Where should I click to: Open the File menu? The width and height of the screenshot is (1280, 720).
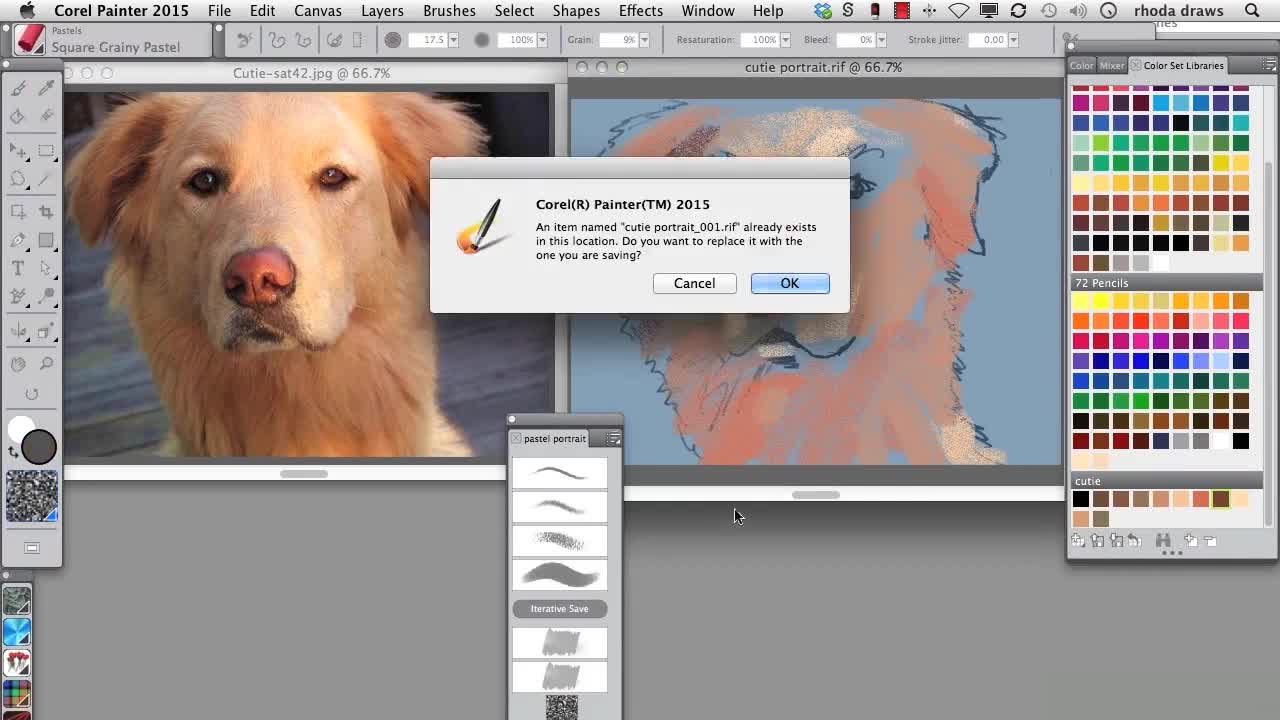point(219,11)
